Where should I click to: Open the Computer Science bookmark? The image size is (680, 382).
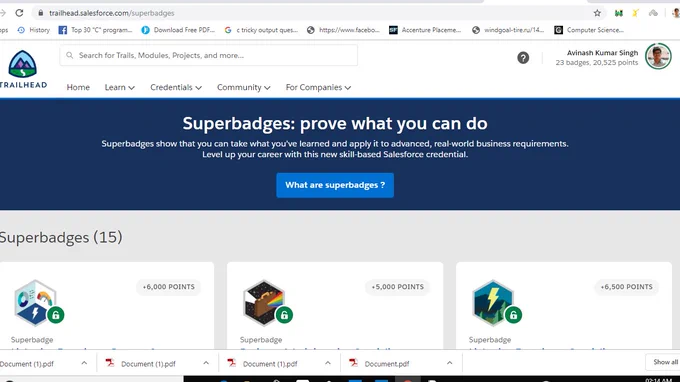coord(589,30)
